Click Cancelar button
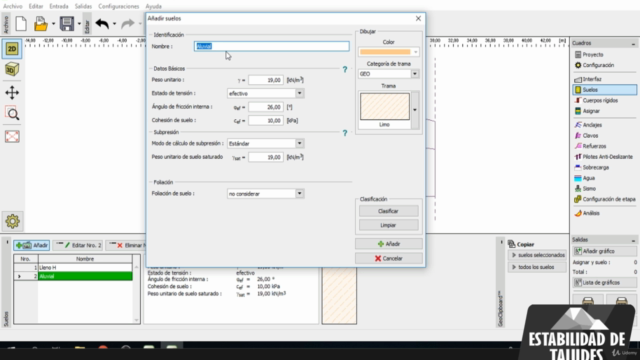This screenshot has width=640, height=360. click(389, 258)
